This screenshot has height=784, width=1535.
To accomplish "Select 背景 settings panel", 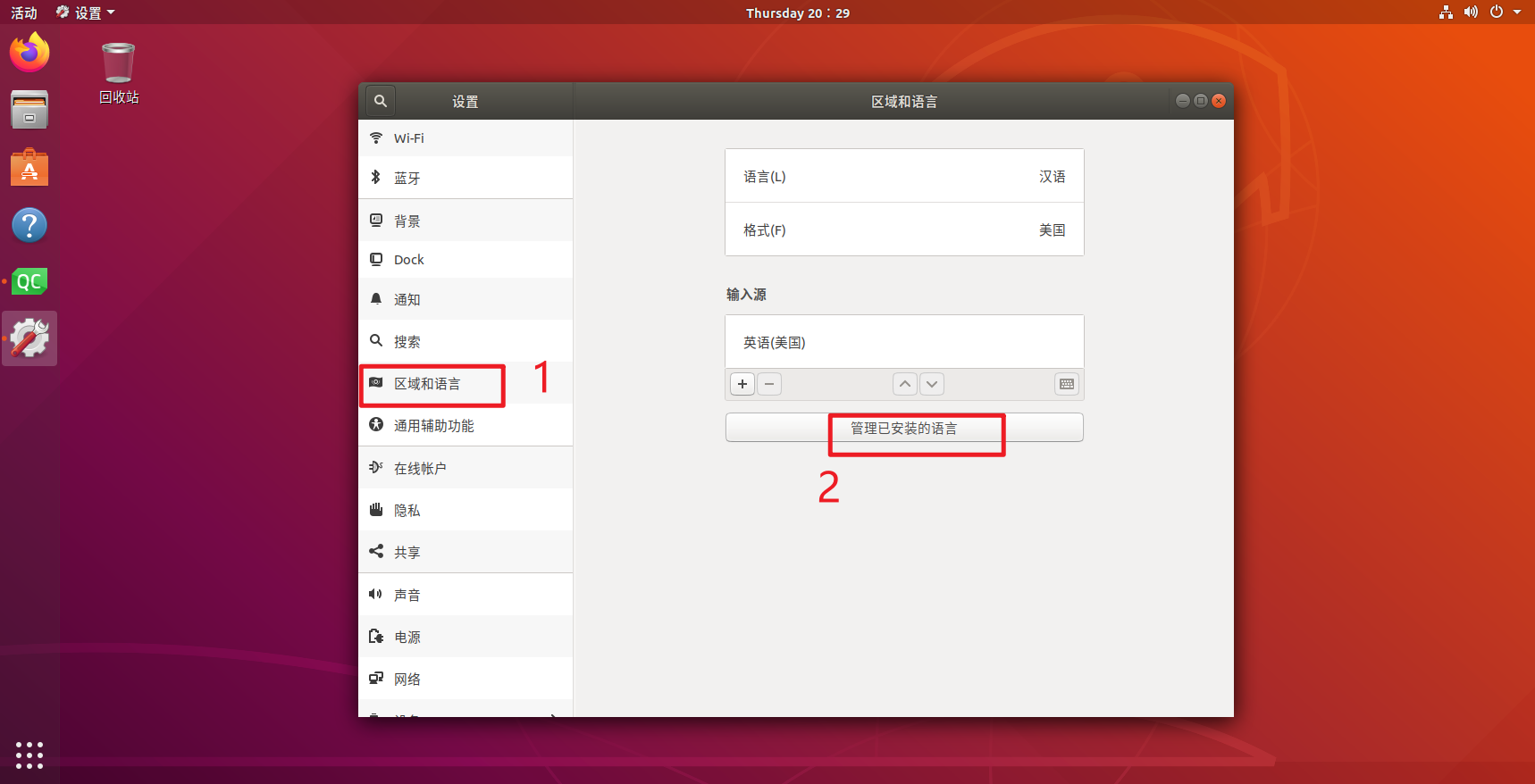I will coord(466,221).
